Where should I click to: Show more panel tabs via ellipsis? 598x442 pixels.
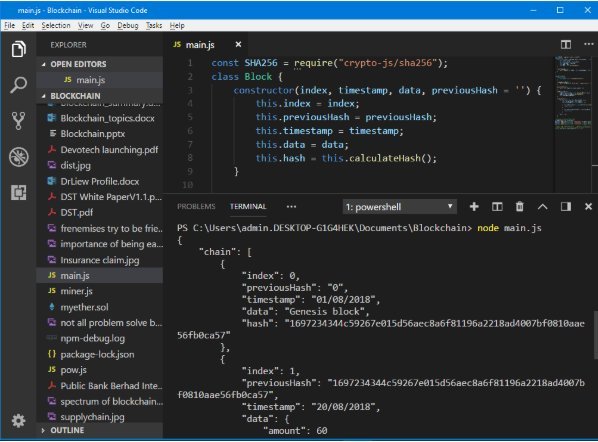(x=291, y=207)
